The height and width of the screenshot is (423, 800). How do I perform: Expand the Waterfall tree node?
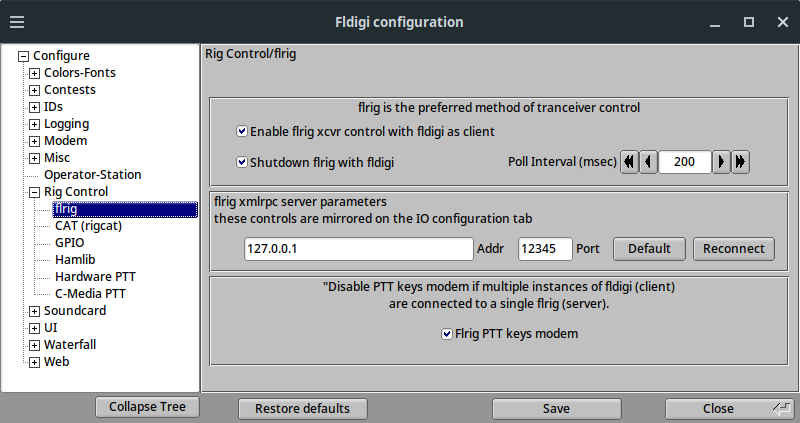click(35, 345)
